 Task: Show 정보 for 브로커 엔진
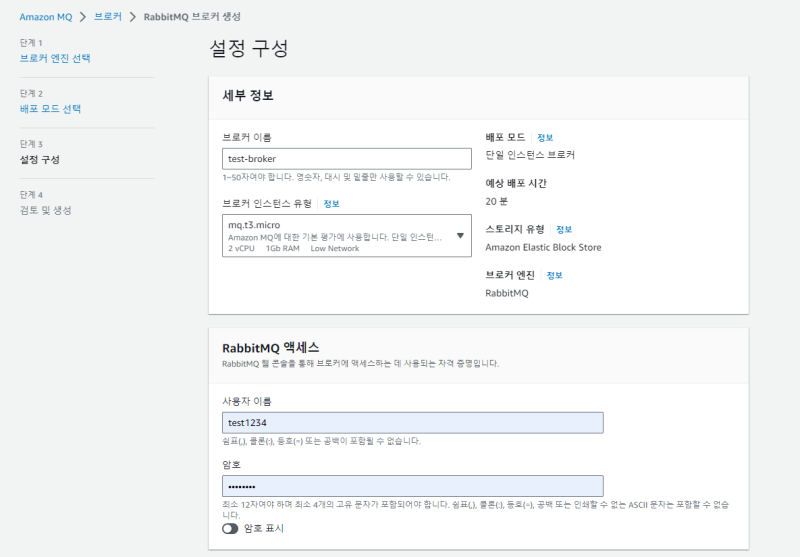click(555, 275)
